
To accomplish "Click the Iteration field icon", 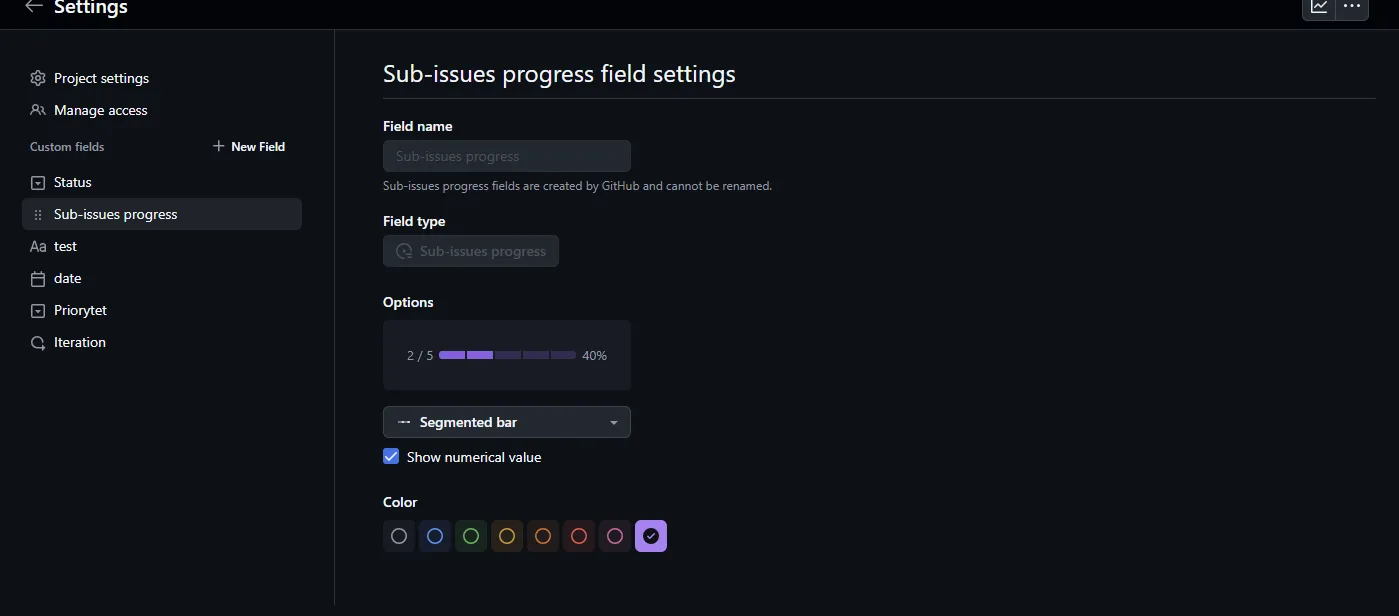I will pyautogui.click(x=38, y=342).
